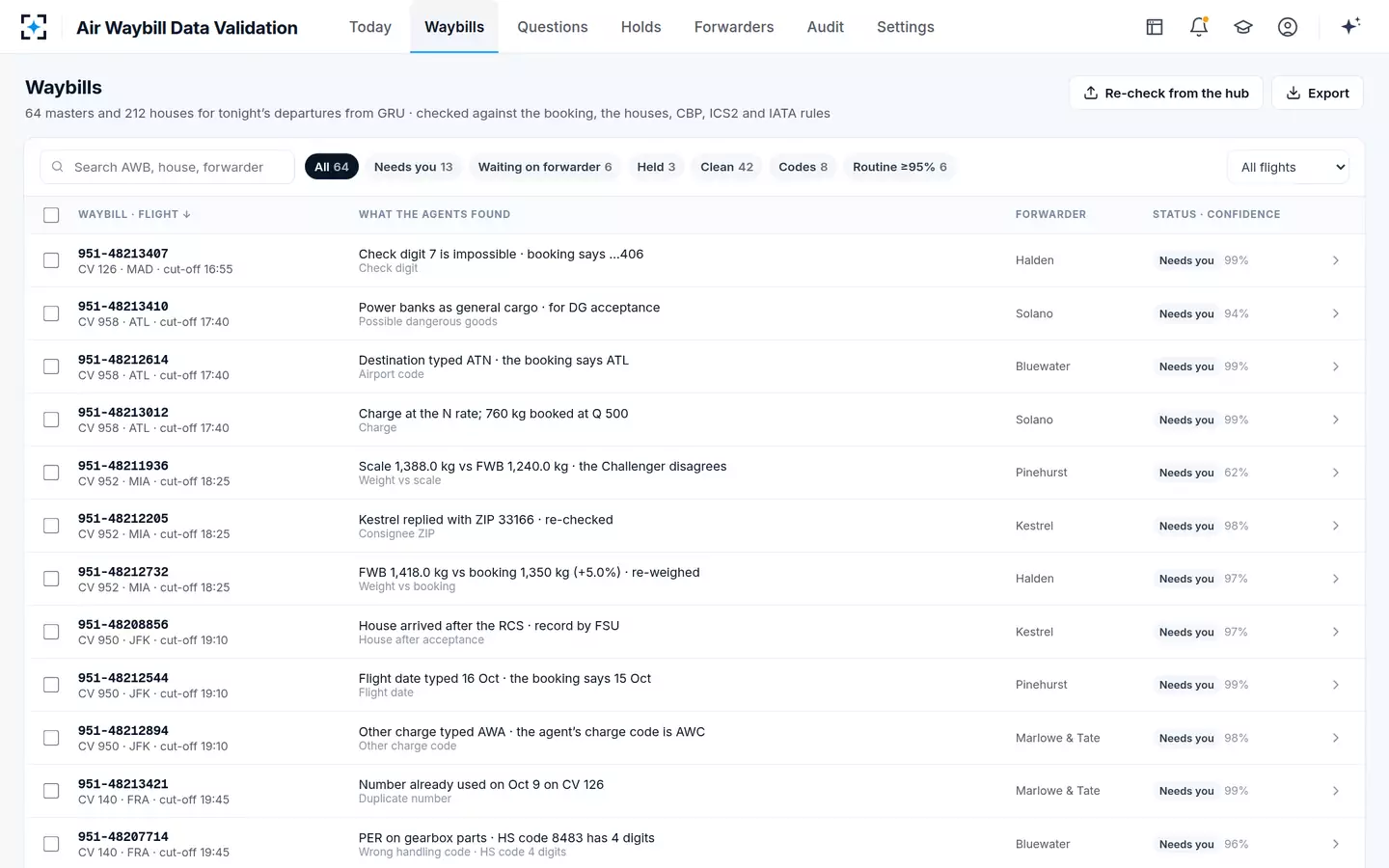1389x868 pixels.
Task: Open row 951-48212614 using its chevron arrow
Action: pos(1336,366)
